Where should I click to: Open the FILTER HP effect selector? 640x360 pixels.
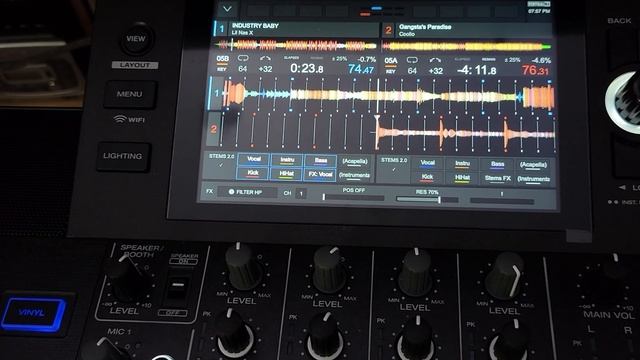click(x=247, y=192)
